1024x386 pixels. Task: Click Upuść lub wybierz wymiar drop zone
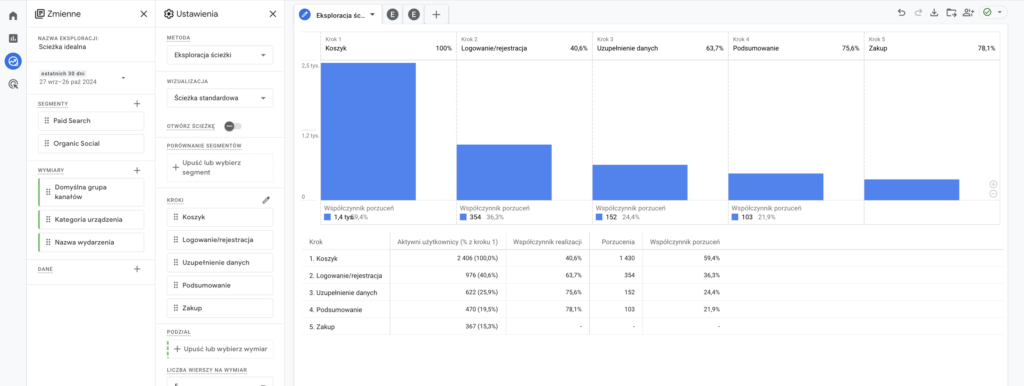(x=220, y=349)
